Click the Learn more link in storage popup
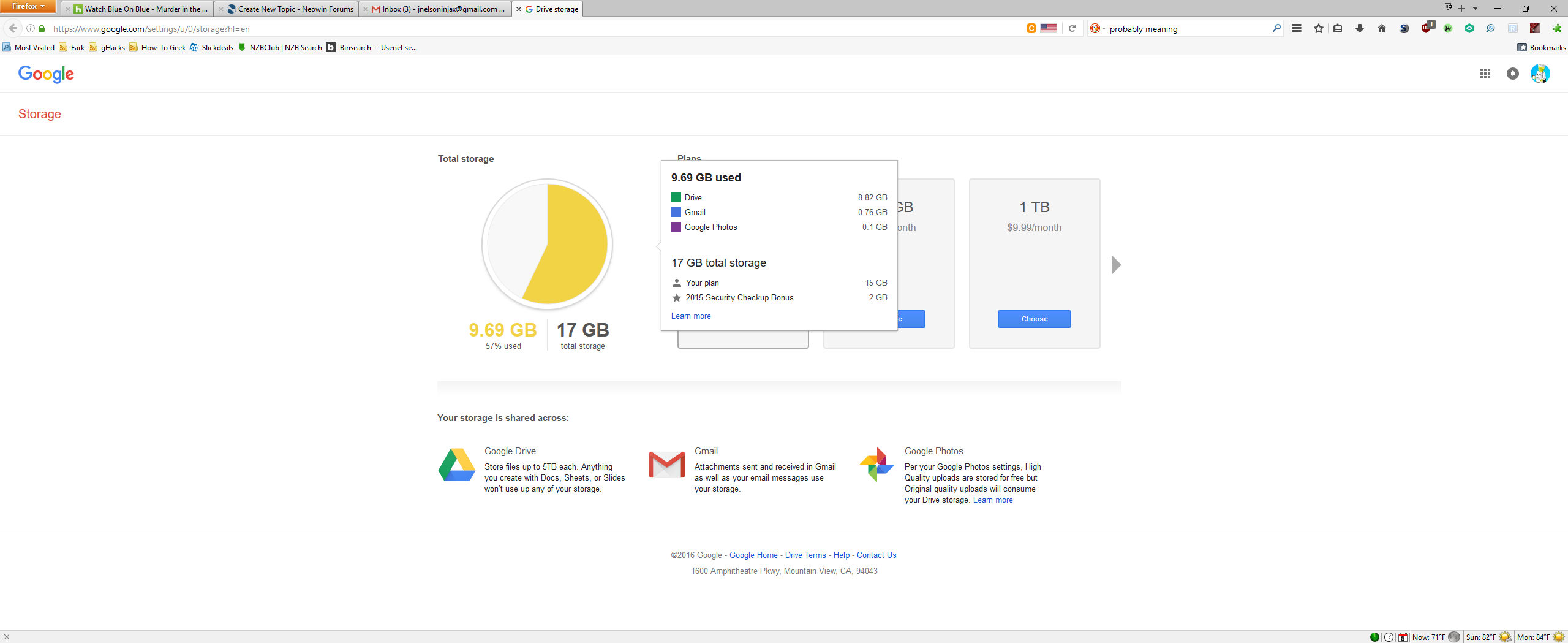 tap(691, 316)
